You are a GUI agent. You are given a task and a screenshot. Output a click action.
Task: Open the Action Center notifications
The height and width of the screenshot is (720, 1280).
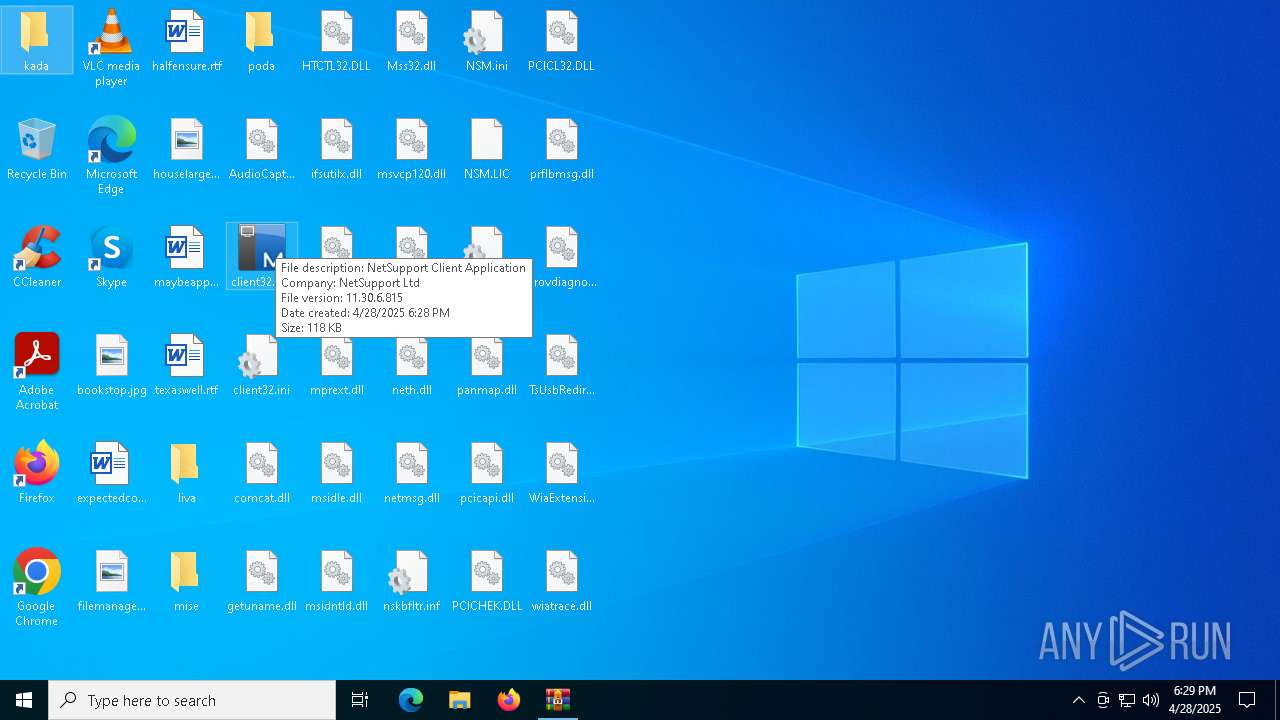coord(1248,700)
